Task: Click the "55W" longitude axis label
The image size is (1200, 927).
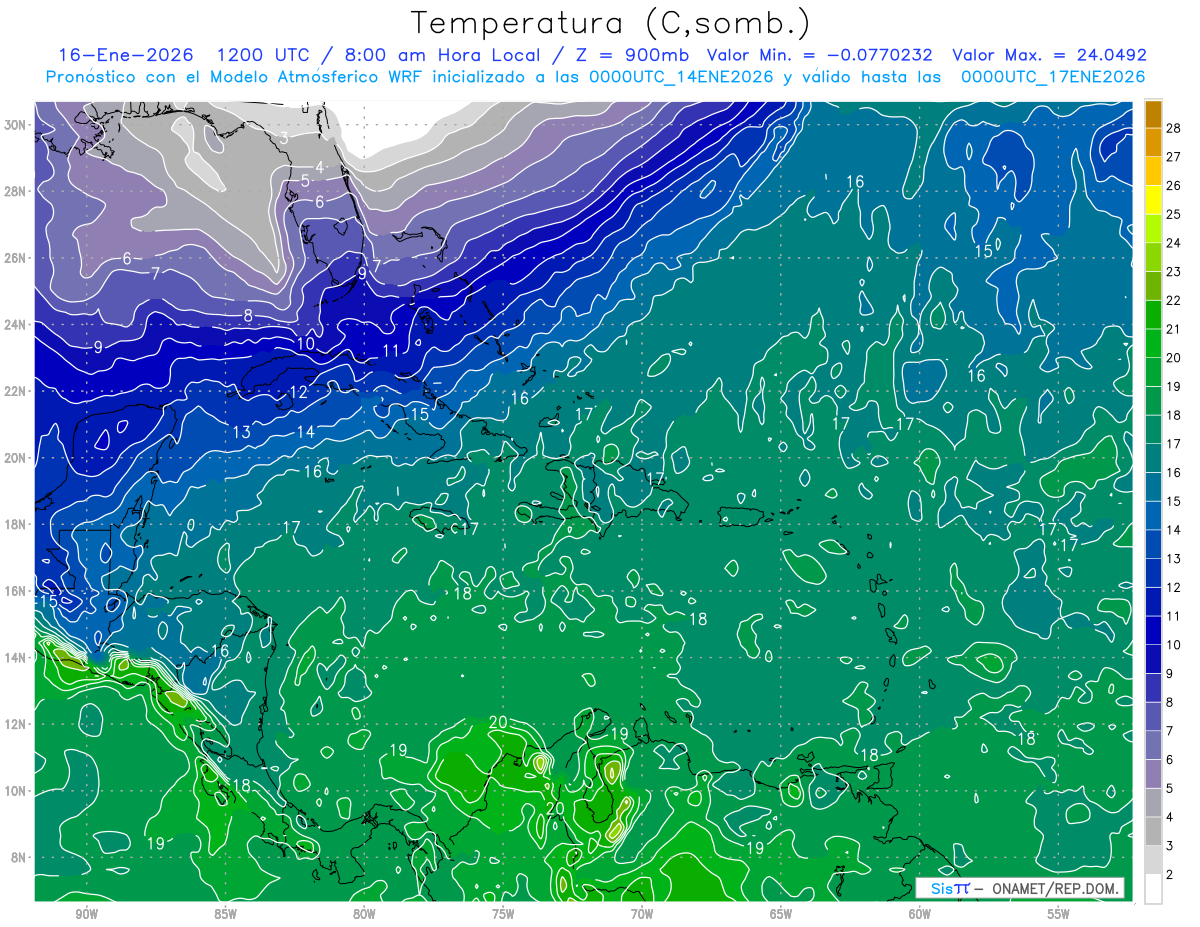Action: [x=1059, y=914]
